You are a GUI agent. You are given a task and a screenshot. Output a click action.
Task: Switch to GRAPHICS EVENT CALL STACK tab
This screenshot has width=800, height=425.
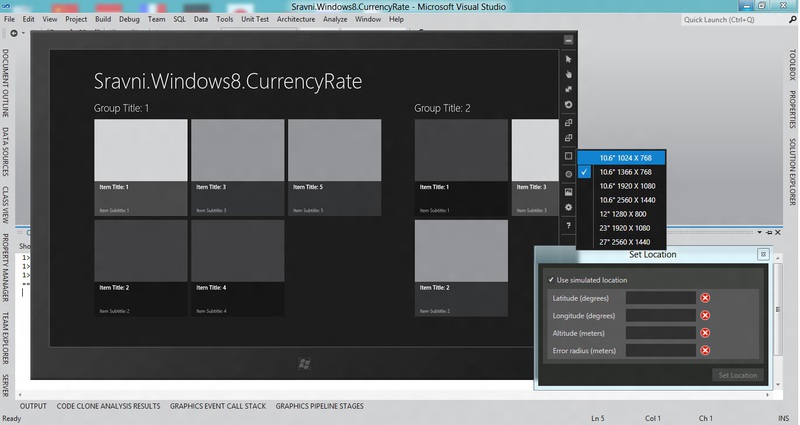click(x=218, y=406)
